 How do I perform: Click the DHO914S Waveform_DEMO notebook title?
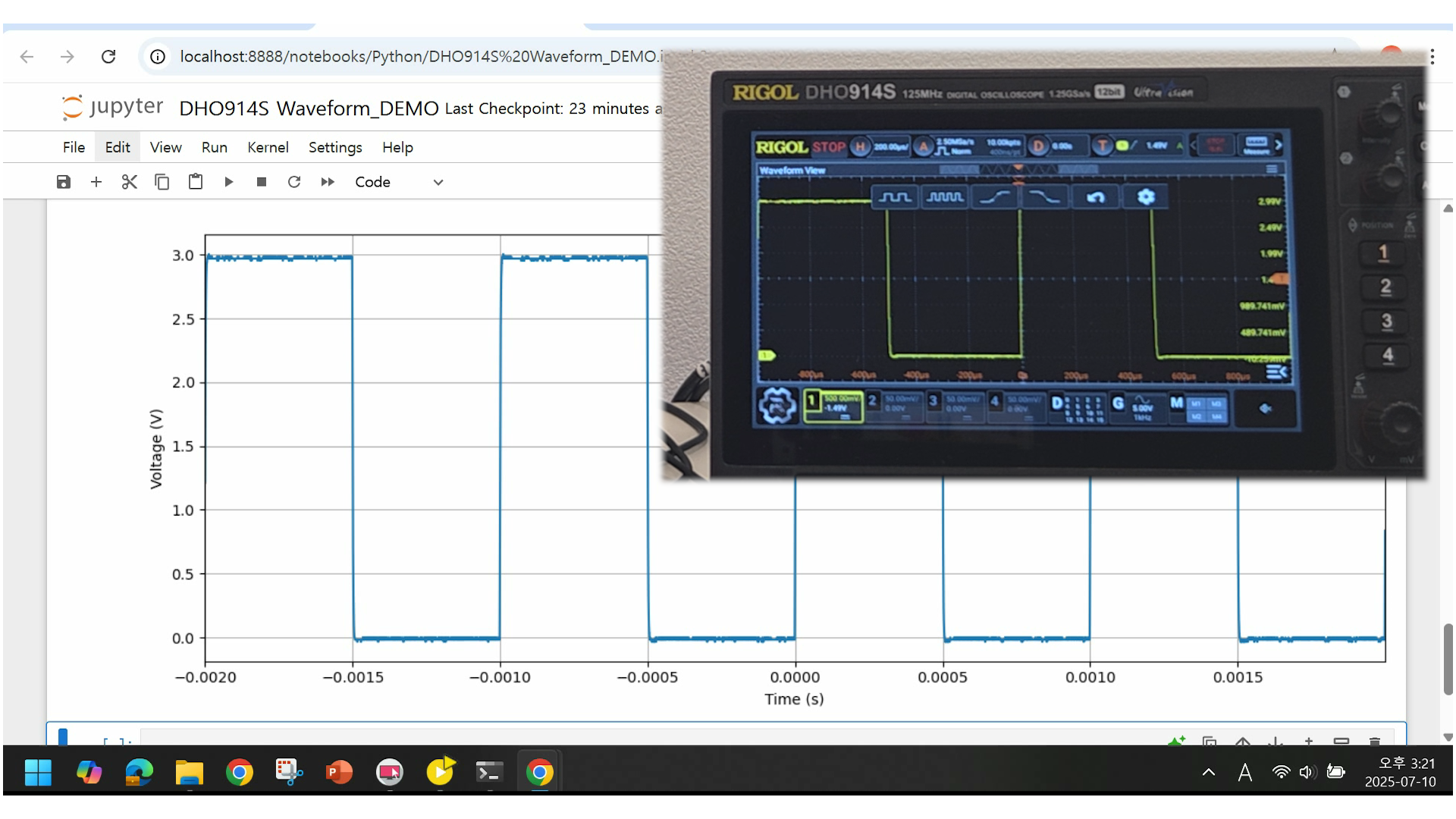click(x=309, y=108)
